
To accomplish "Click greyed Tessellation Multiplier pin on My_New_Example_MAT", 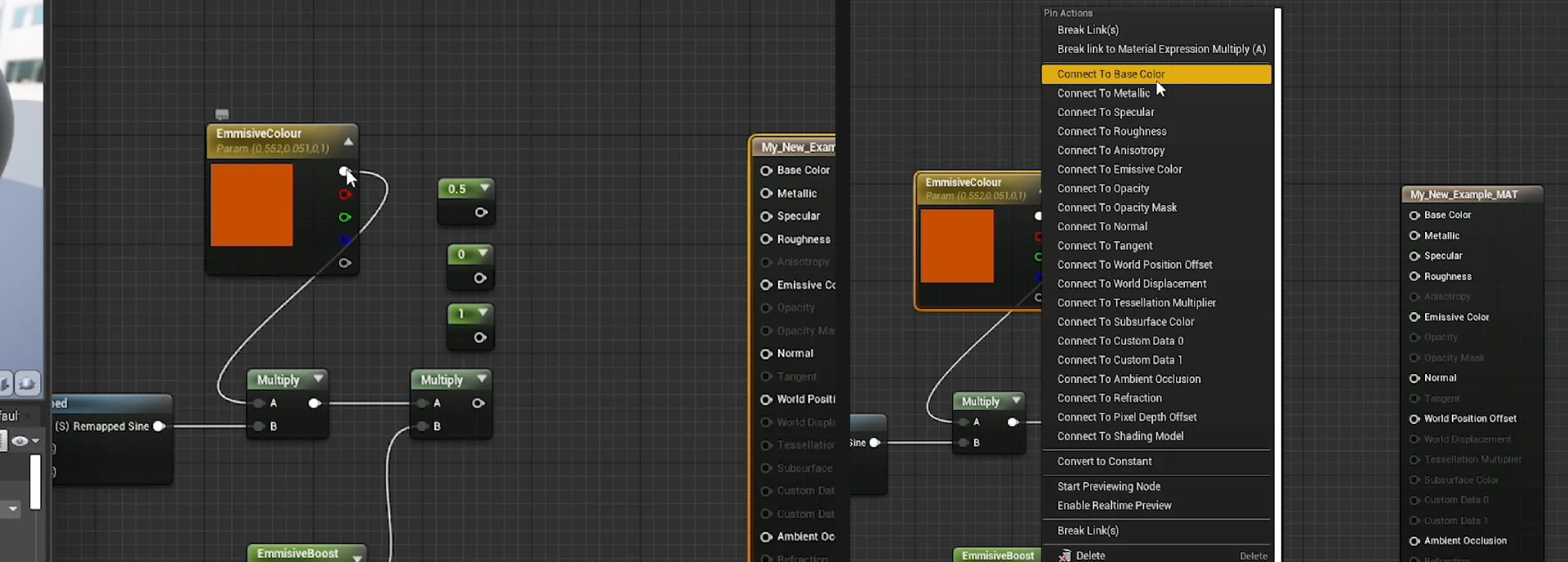I will click(1414, 460).
